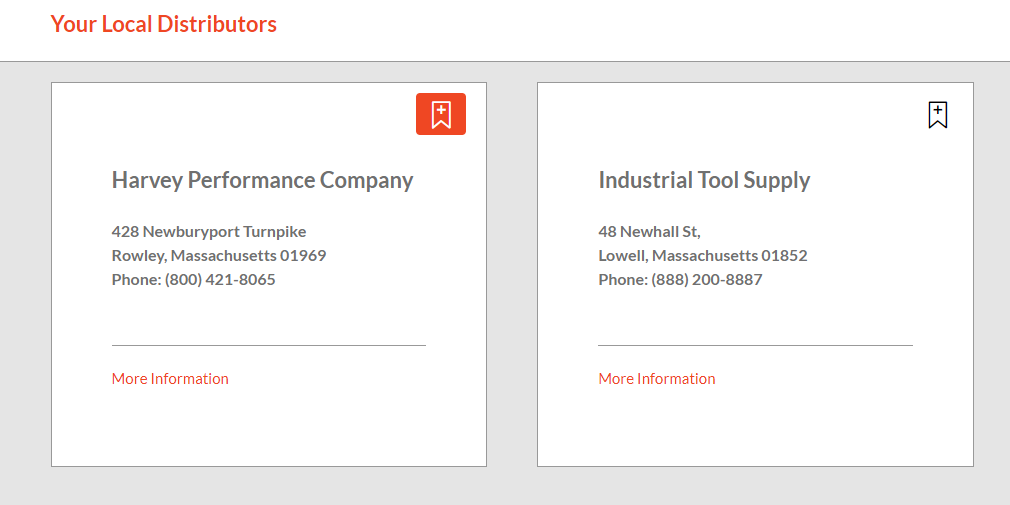Bookmark the Industrial Tool Supply distributor
The height and width of the screenshot is (505, 1010).
937,115
